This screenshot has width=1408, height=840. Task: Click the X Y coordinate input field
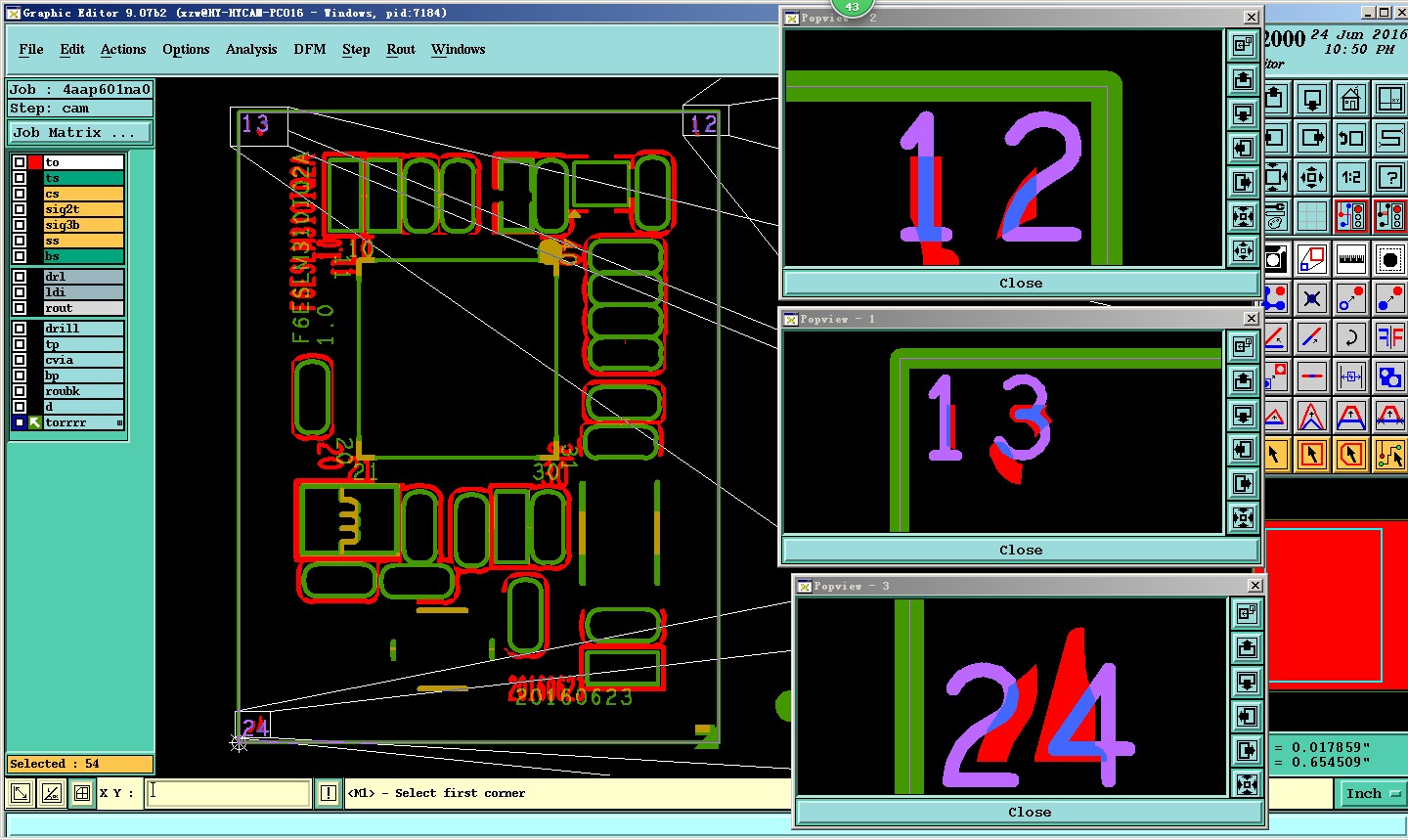(x=229, y=793)
